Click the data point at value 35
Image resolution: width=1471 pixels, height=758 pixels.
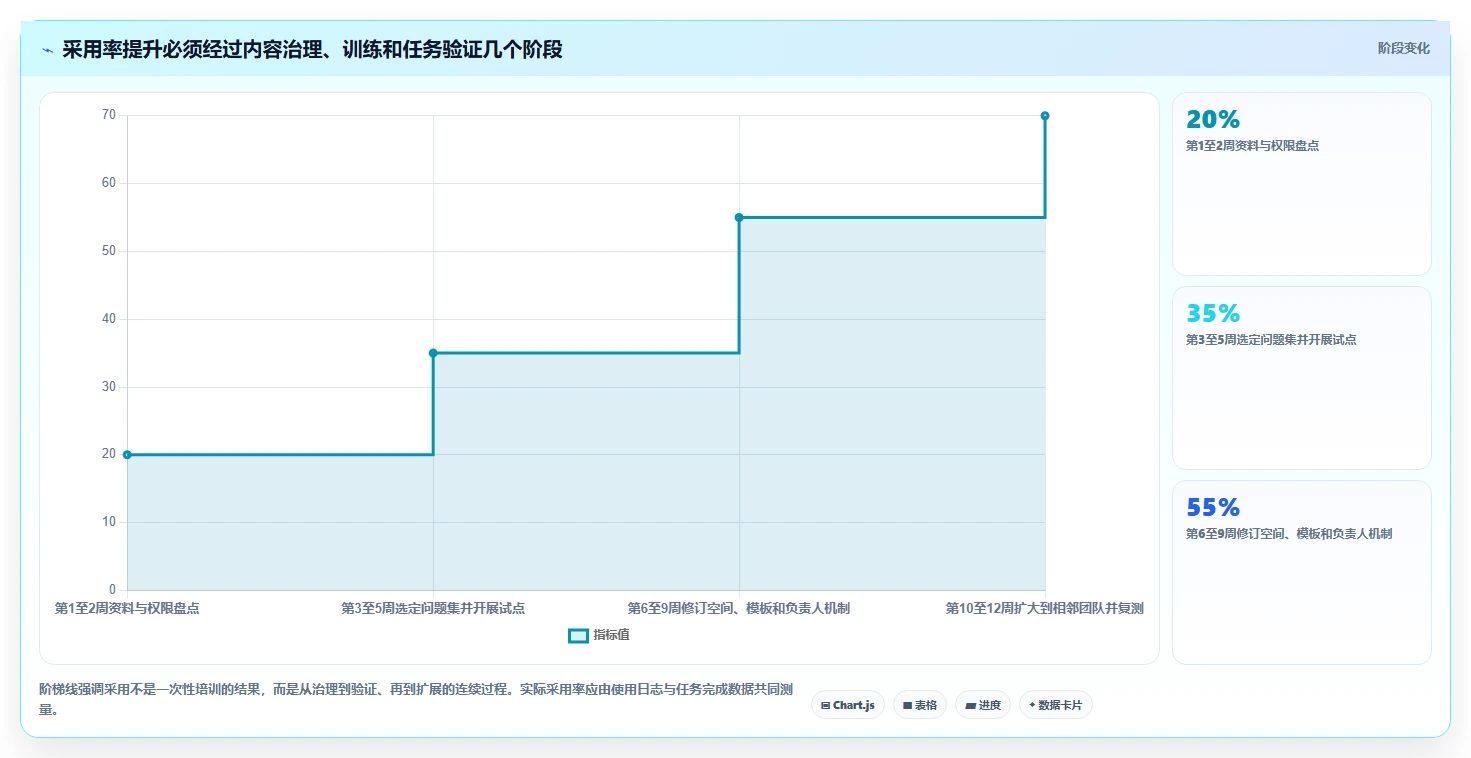coord(433,353)
